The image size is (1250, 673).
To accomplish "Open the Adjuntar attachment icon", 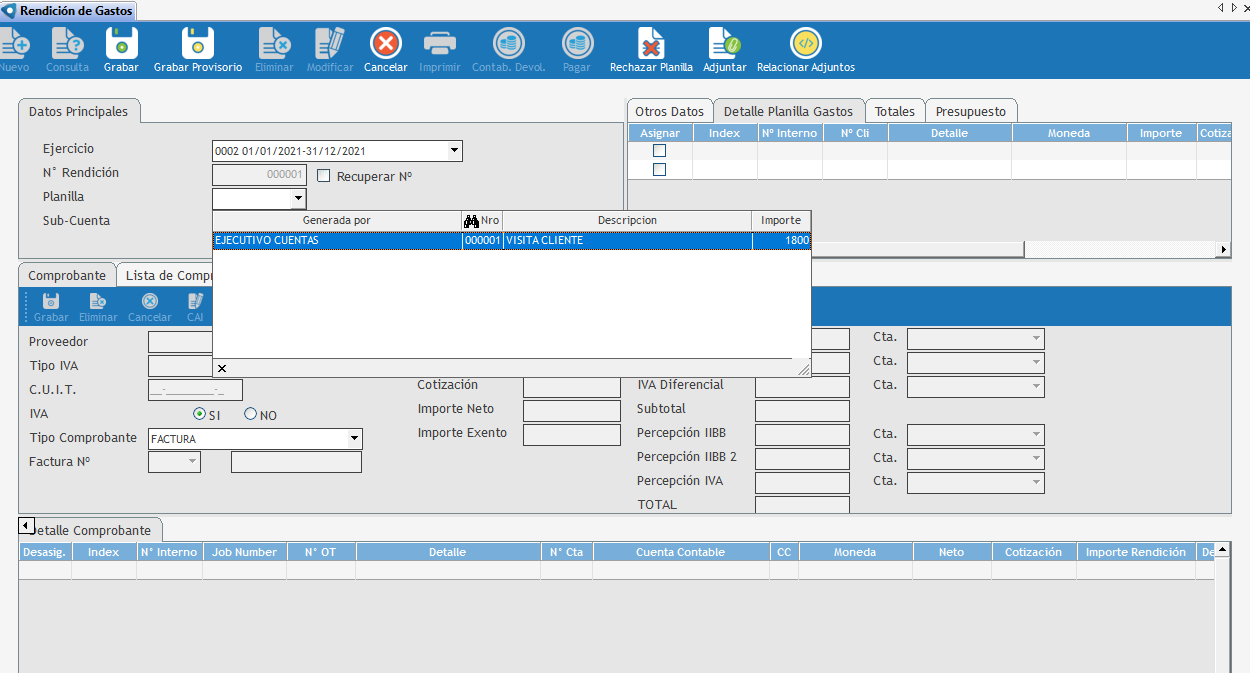I will coord(724,45).
